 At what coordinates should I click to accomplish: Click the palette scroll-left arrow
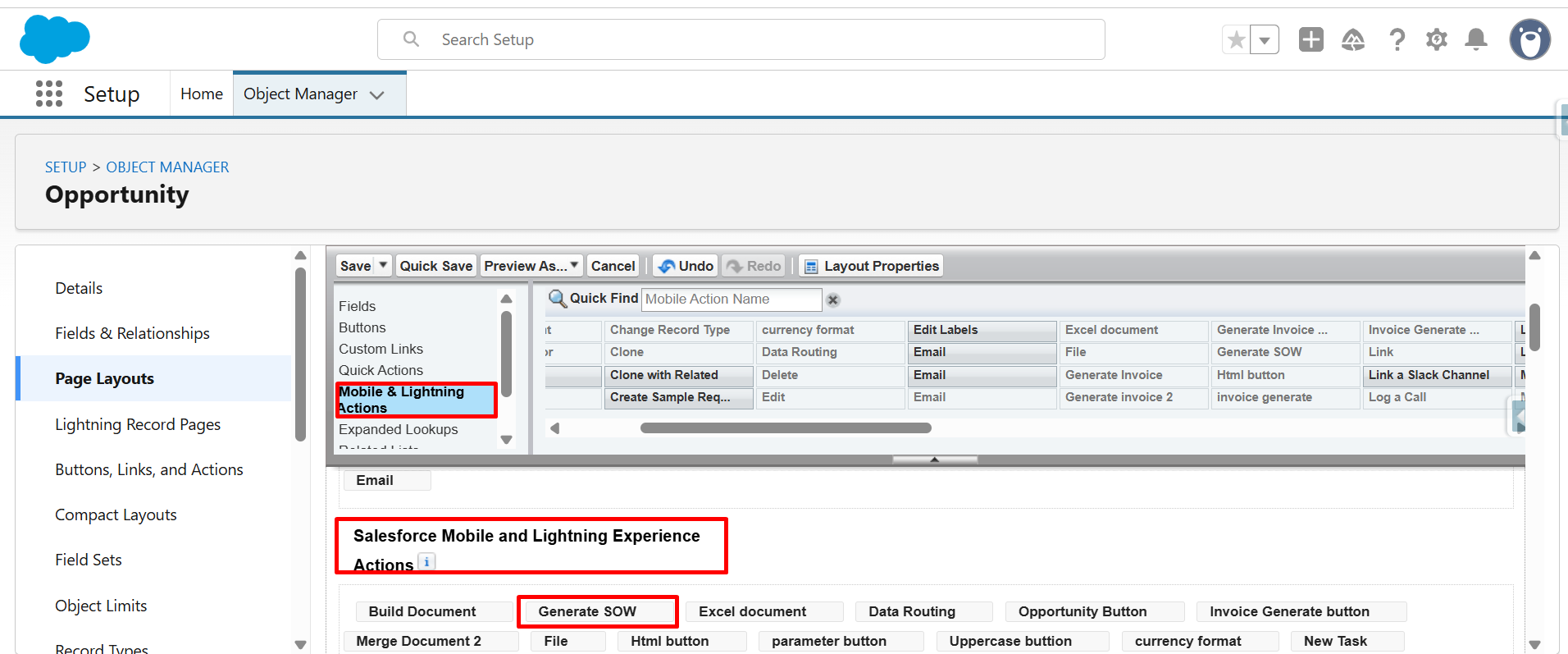tap(554, 428)
